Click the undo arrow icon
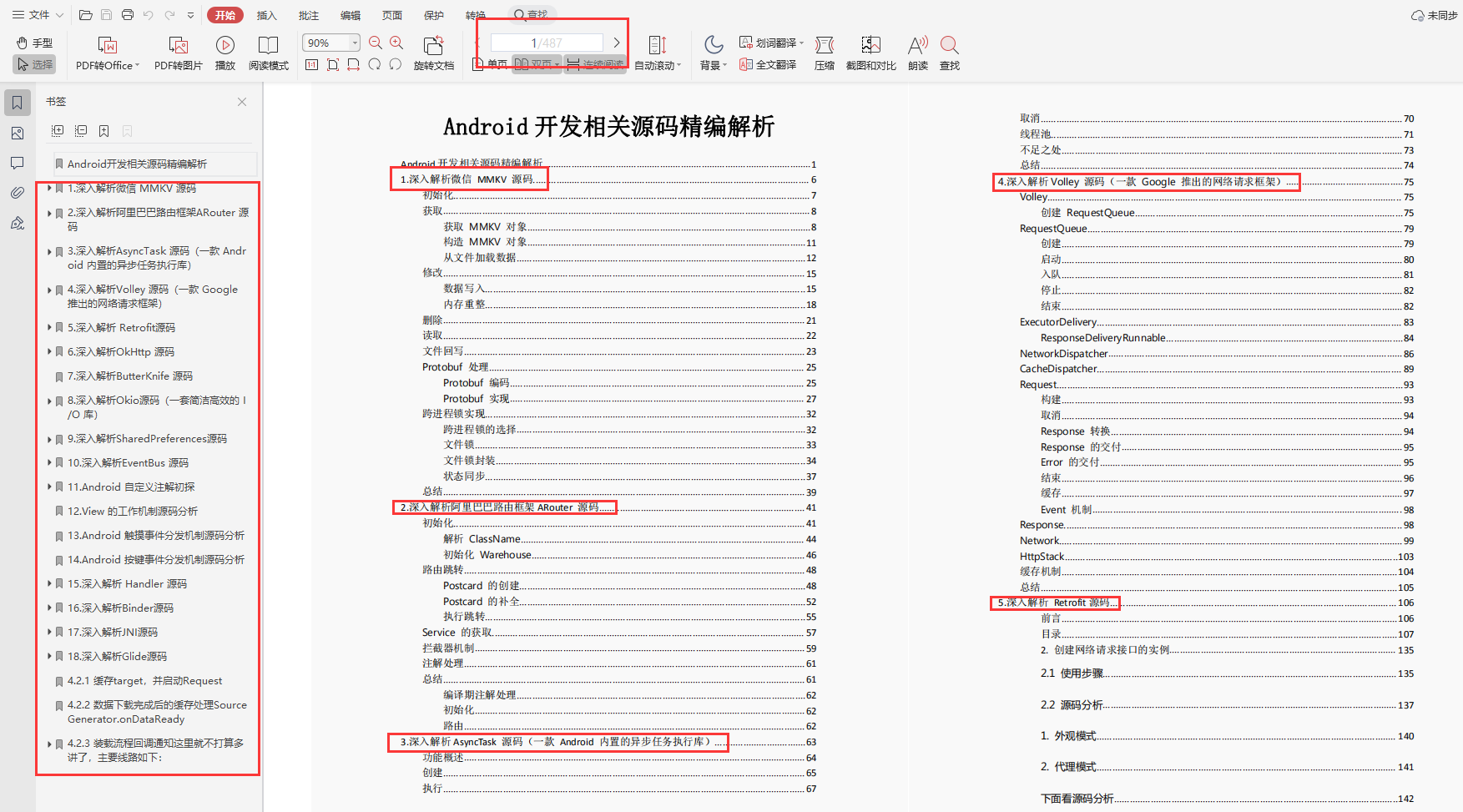This screenshot has height=812, width=1463. (149, 15)
